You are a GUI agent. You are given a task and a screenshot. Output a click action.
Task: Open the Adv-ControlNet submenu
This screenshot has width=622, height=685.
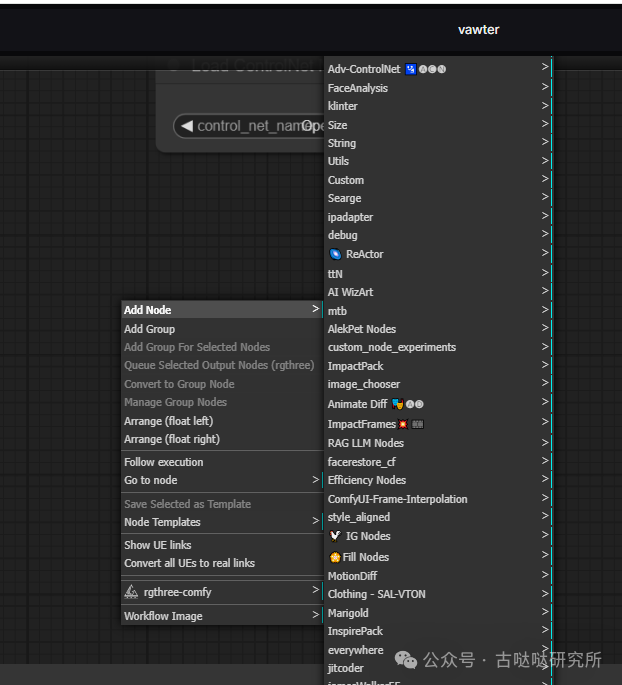click(438, 69)
